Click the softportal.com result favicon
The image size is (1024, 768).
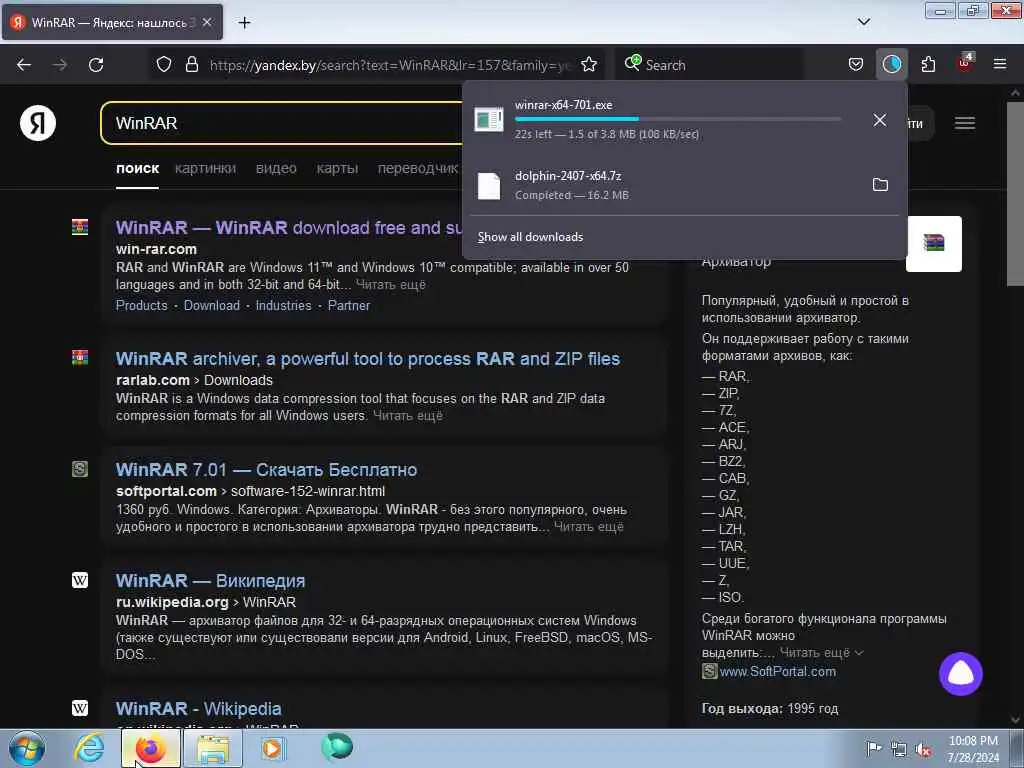80,469
